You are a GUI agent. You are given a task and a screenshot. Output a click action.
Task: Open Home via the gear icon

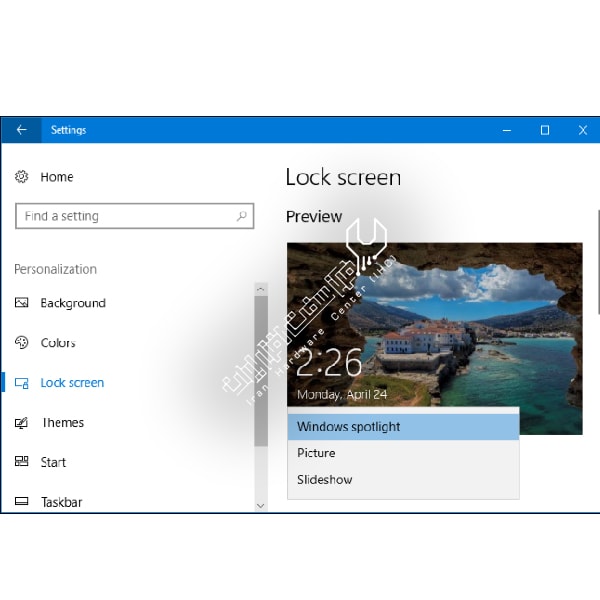click(x=21, y=177)
